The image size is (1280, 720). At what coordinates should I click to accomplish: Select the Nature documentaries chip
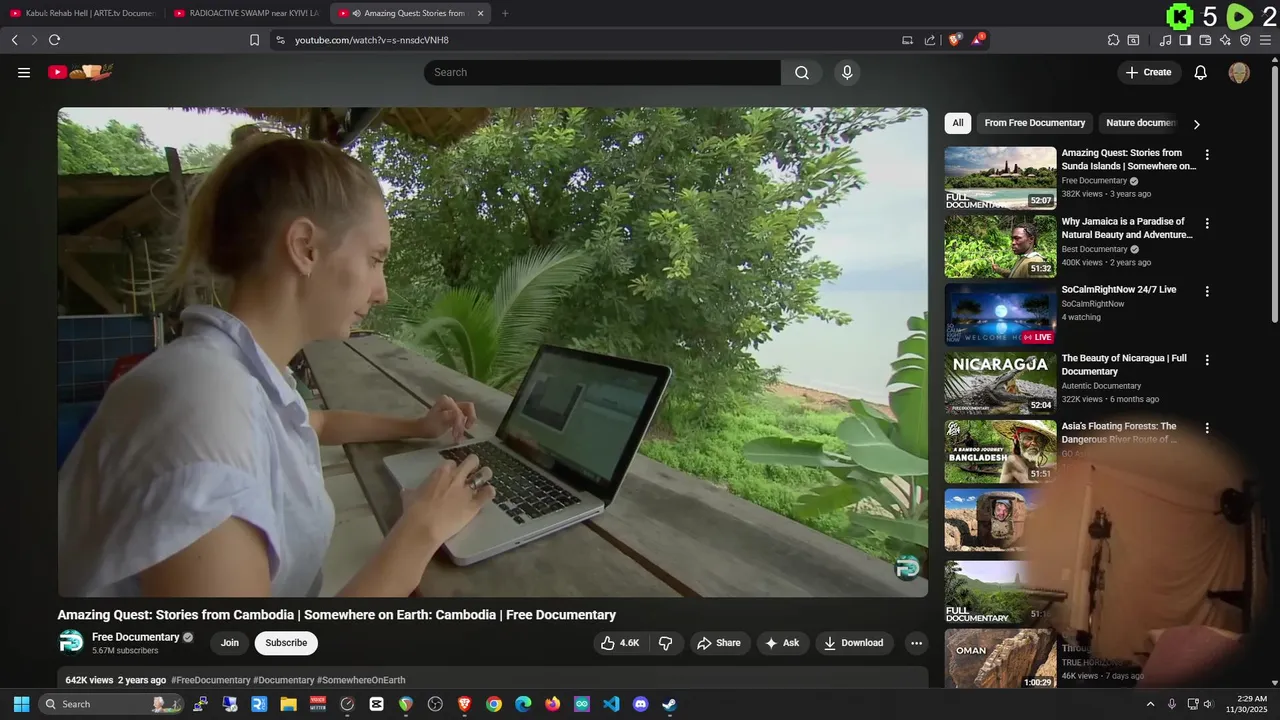tap(1140, 123)
